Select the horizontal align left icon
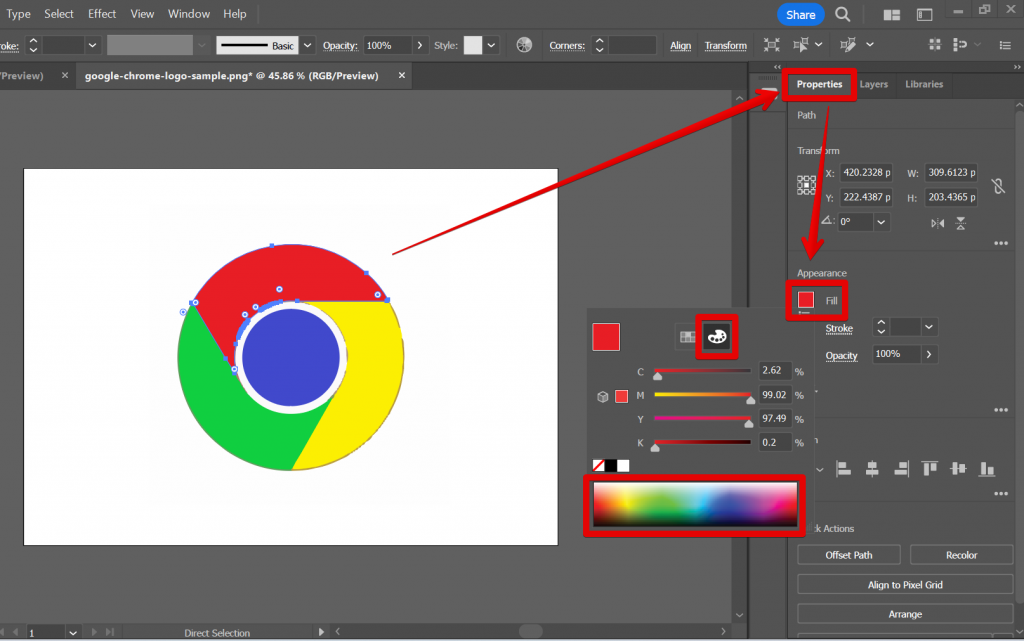Image resolution: width=1024 pixels, height=641 pixels. point(844,469)
